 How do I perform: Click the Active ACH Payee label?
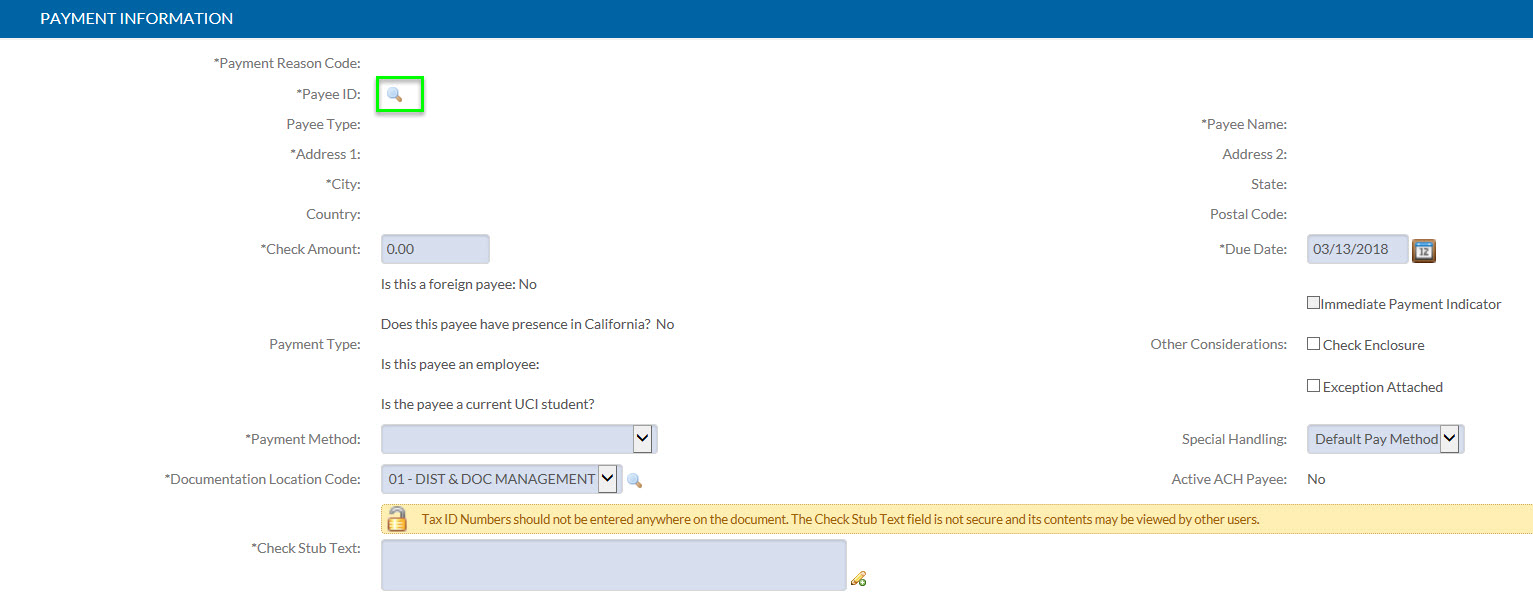tap(1229, 479)
